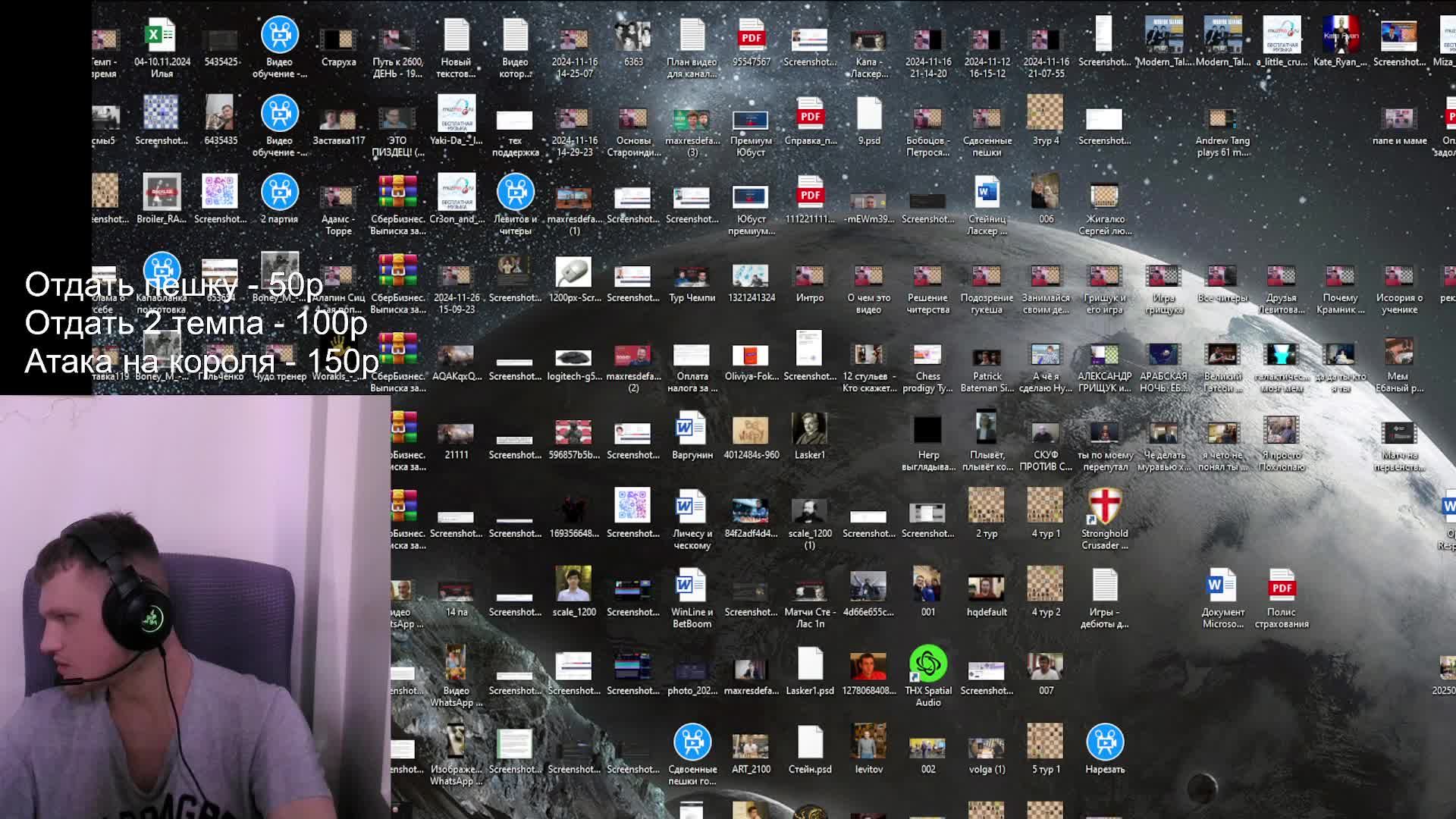Viewport: 1456px width, 819px height.
Task: Open the Stronghold Crusader shortcut
Action: pos(1104,507)
